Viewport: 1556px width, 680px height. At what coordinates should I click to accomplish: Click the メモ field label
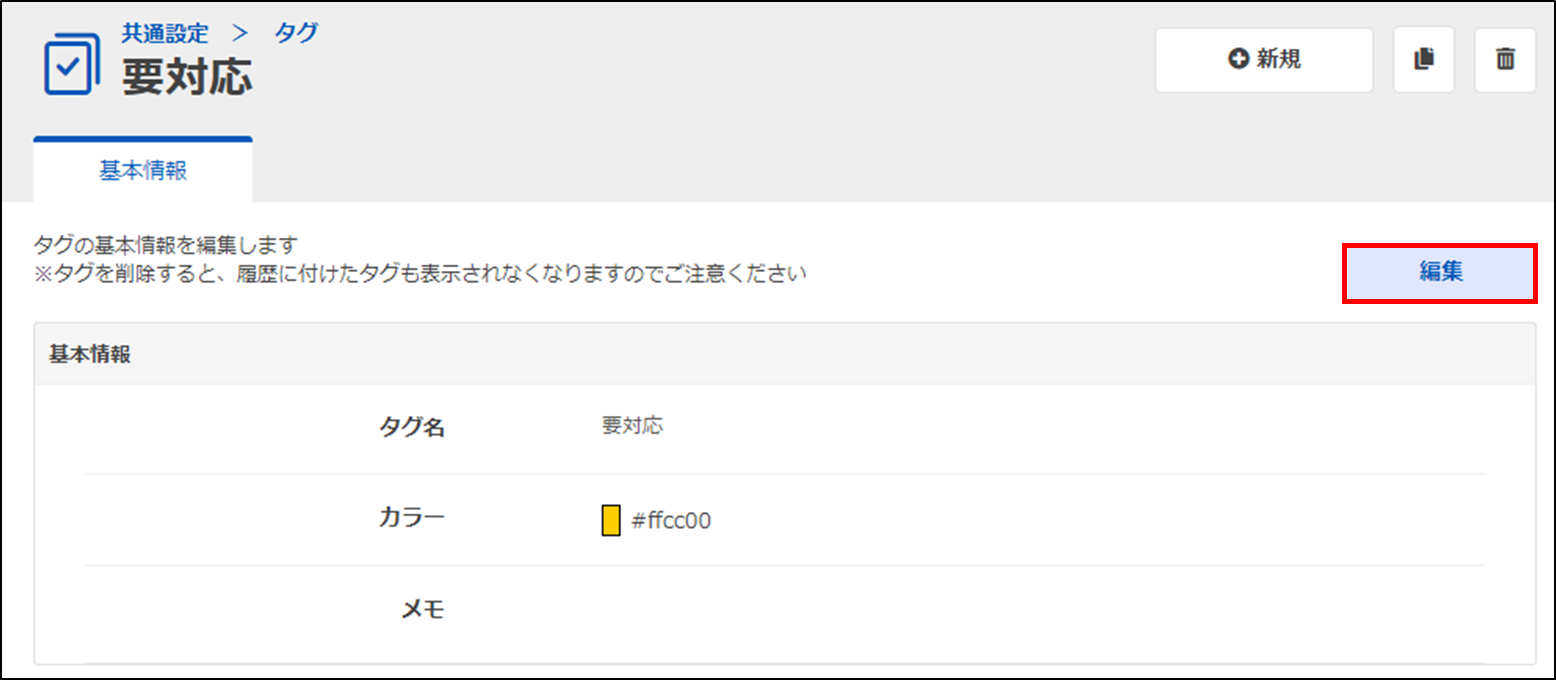(422, 609)
